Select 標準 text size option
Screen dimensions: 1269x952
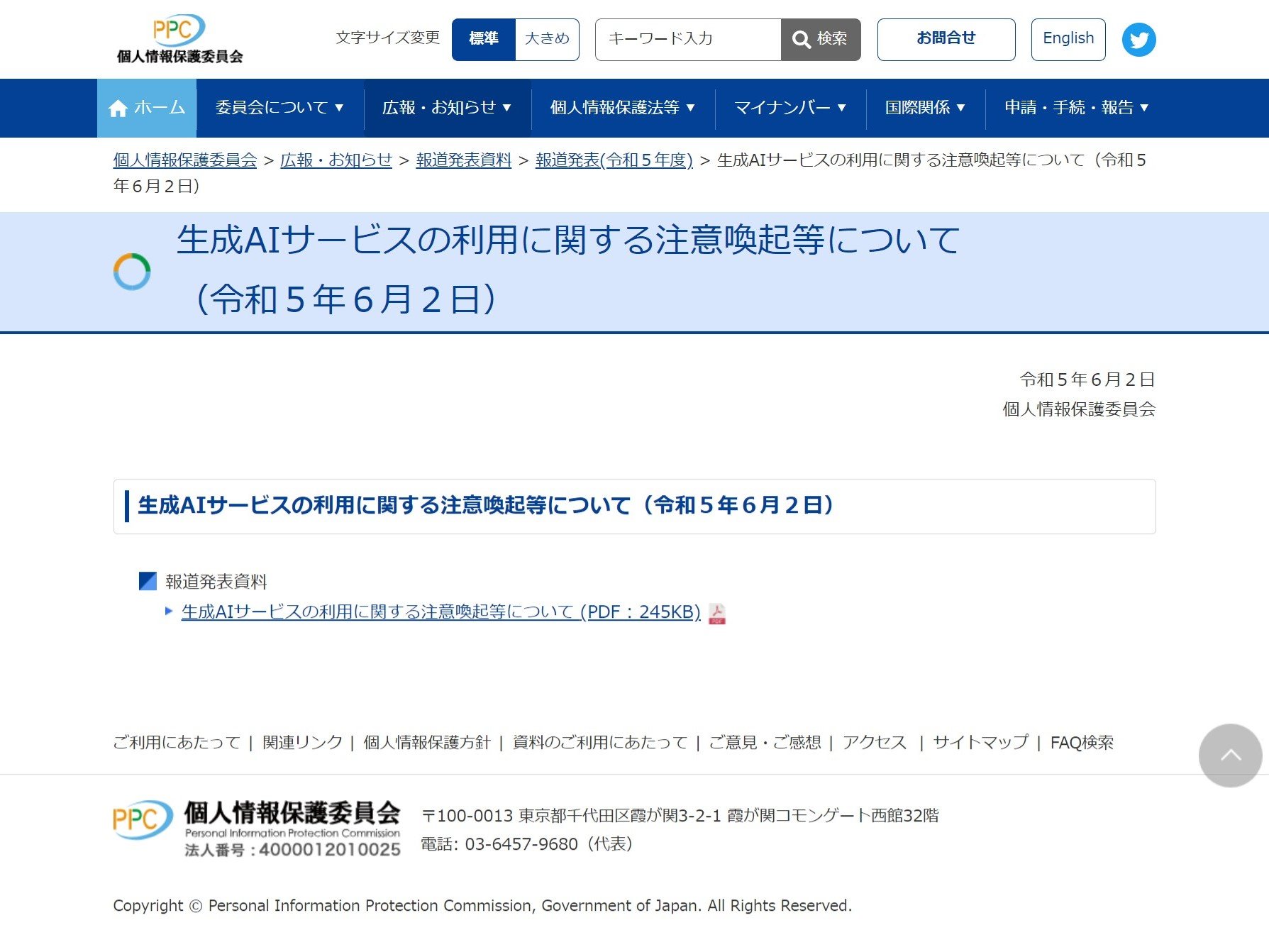[484, 40]
